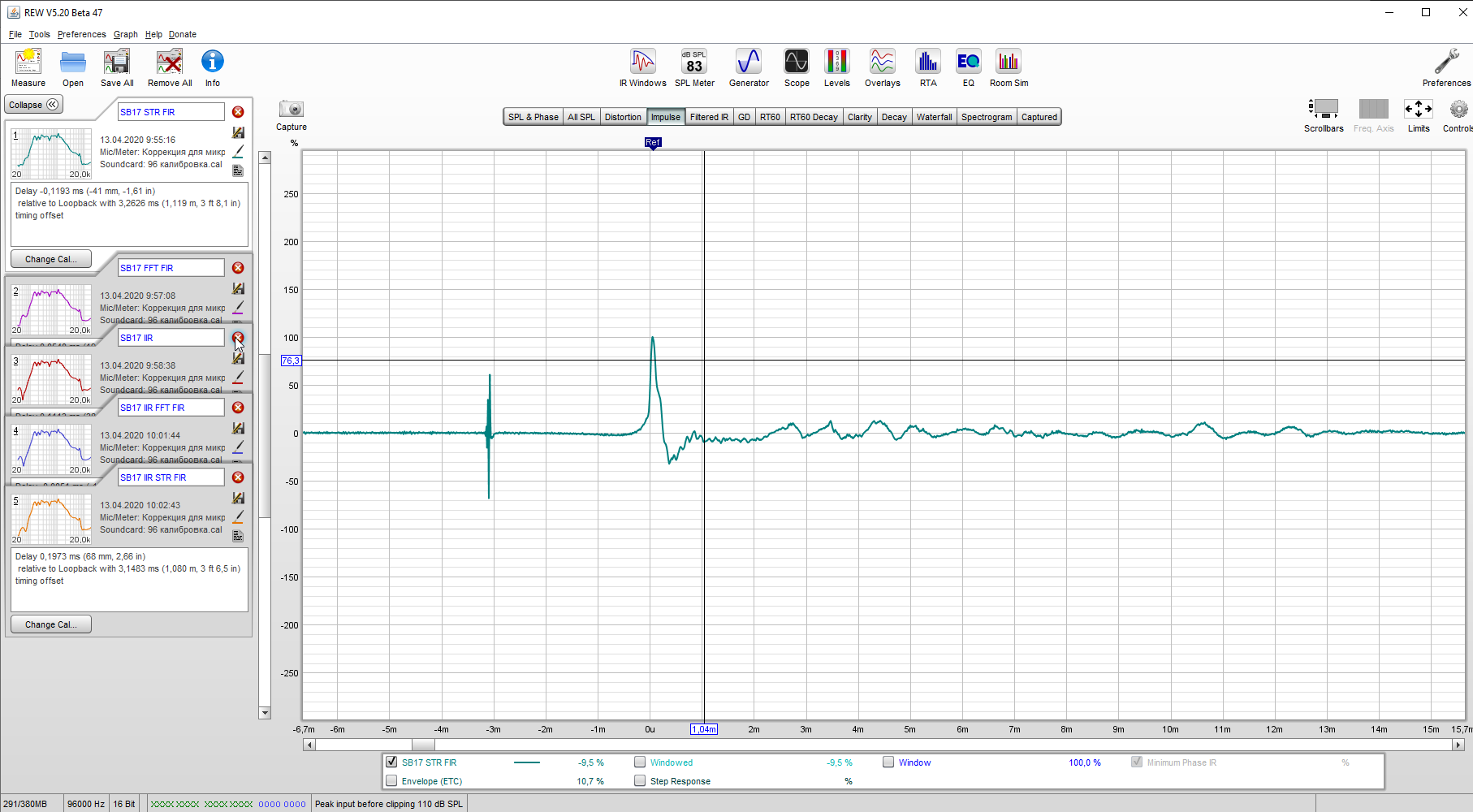Click the measurement list scroll up arrow

[x=265, y=158]
